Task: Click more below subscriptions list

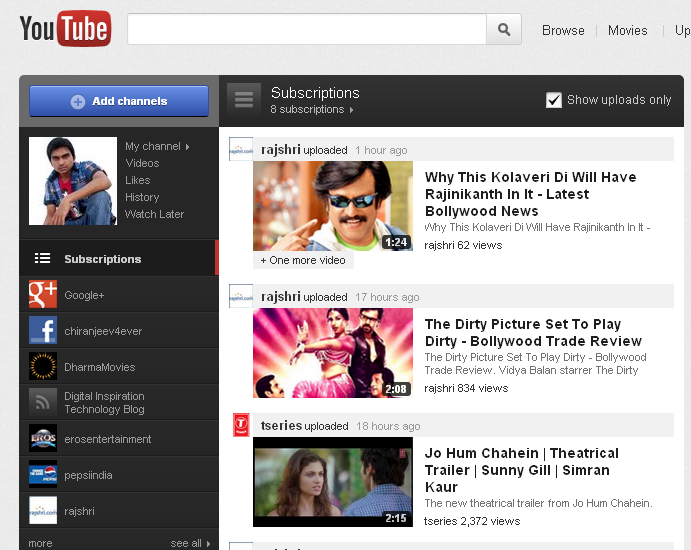Action: pos(40,543)
